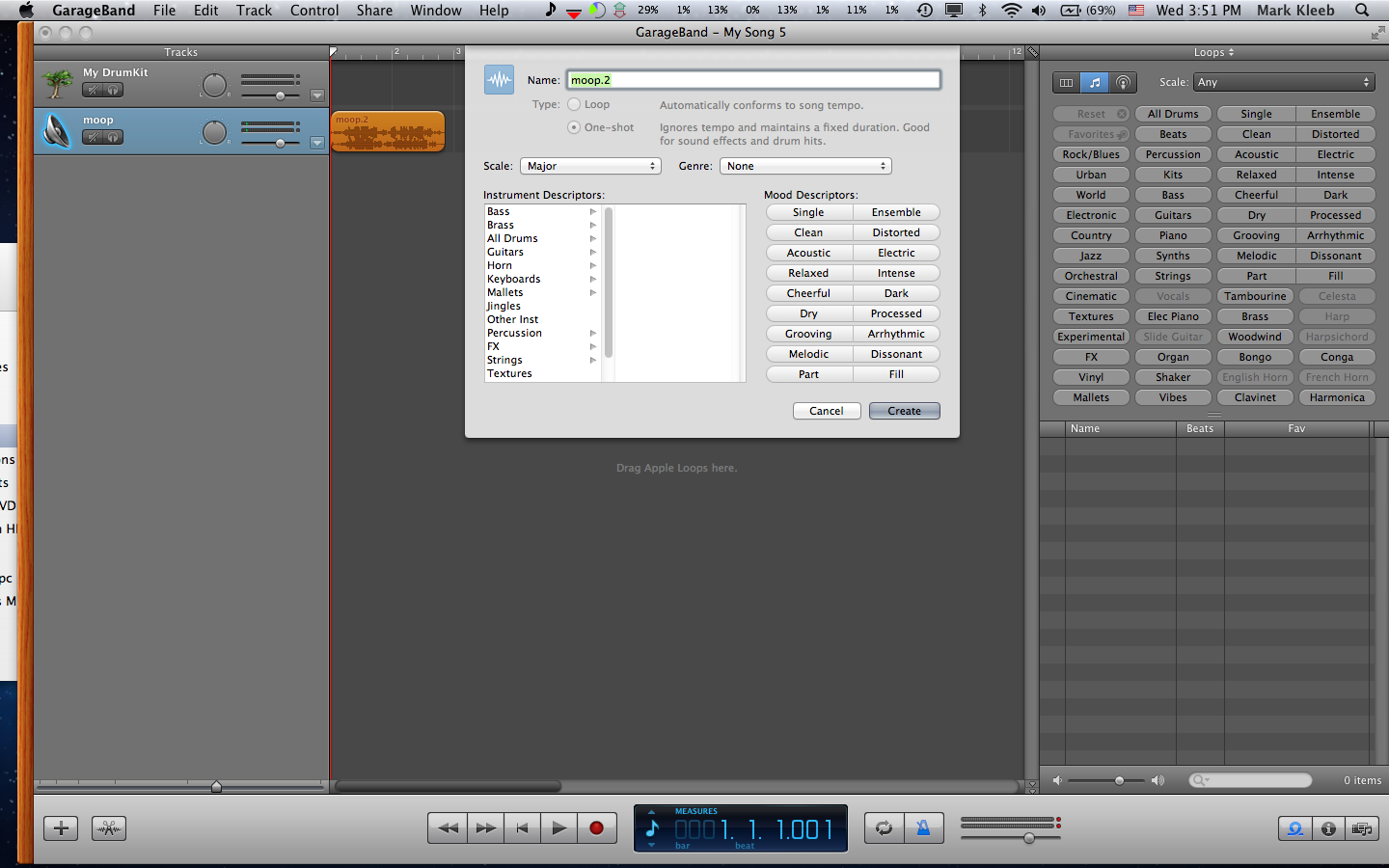Click the Cinematic loop filter button
This screenshot has height=868, width=1389.
coord(1091,296)
